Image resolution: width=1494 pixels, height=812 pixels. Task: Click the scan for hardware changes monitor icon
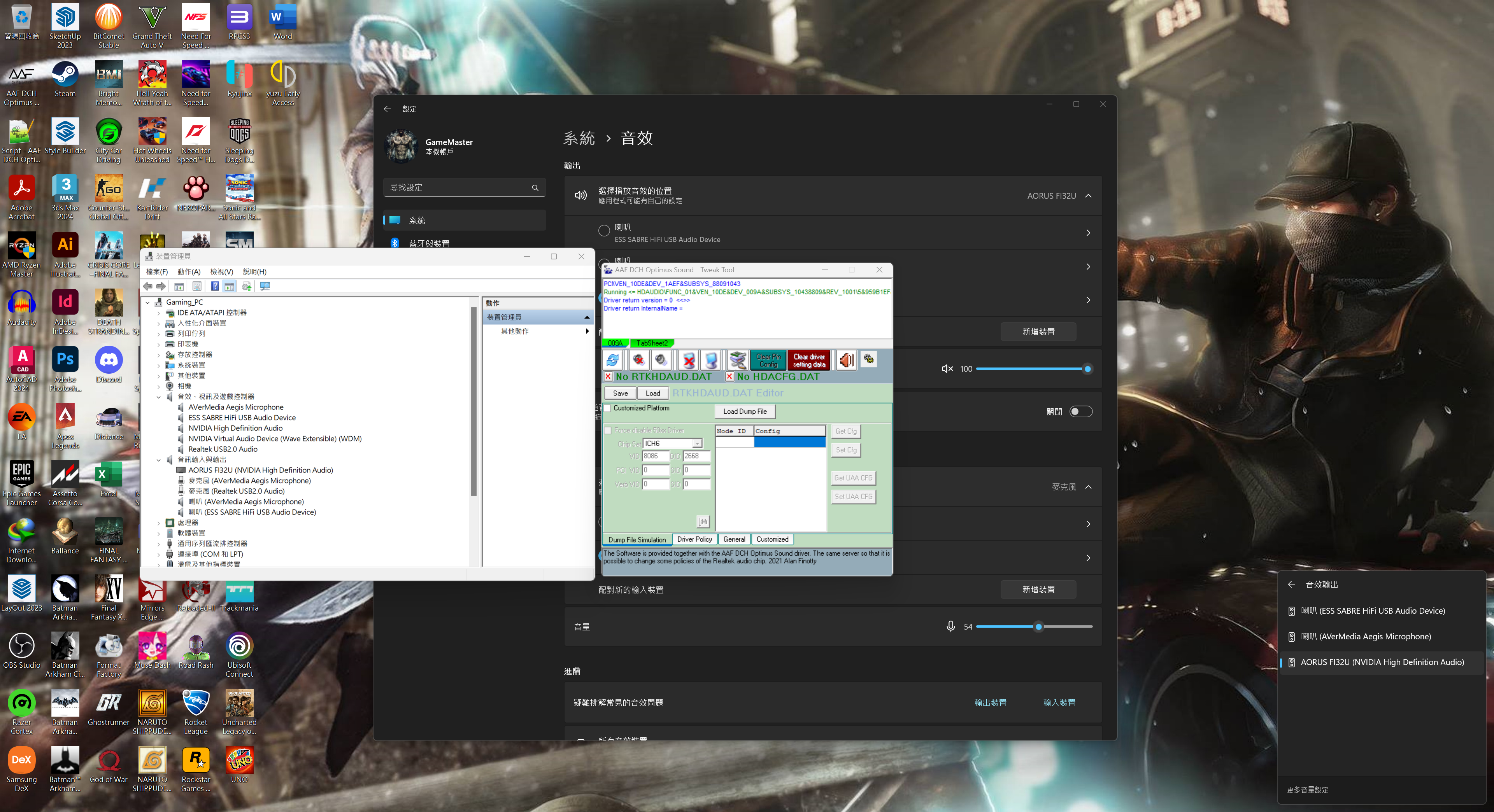(265, 286)
